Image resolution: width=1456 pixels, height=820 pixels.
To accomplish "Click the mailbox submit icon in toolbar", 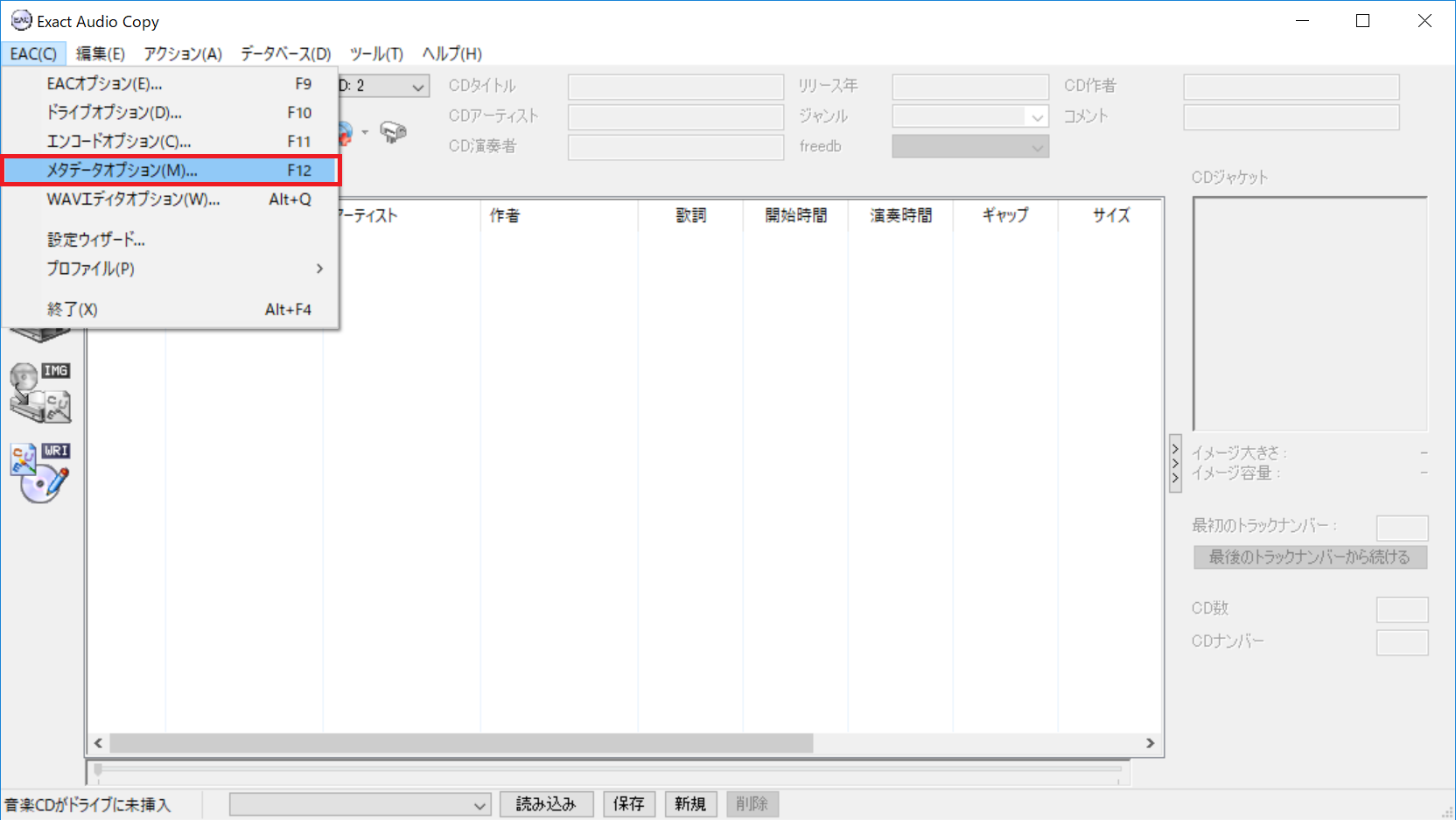I will click(393, 132).
